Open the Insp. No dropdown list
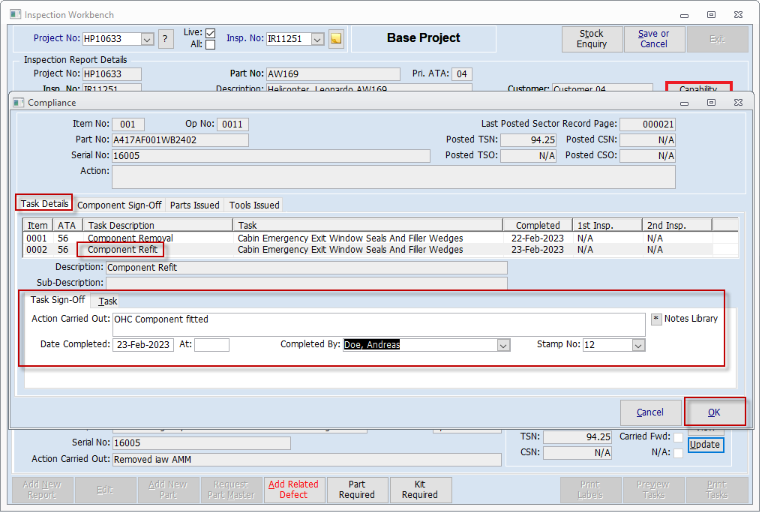 click(318, 39)
